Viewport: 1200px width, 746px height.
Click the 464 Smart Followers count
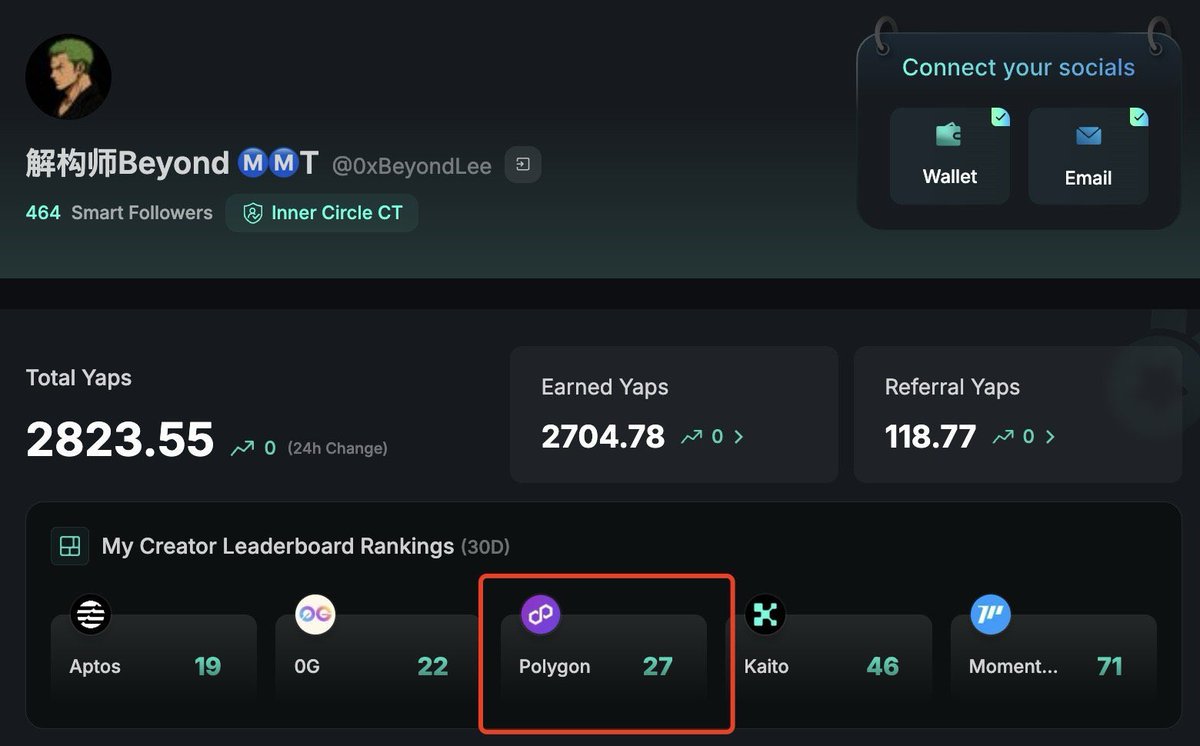(119, 213)
